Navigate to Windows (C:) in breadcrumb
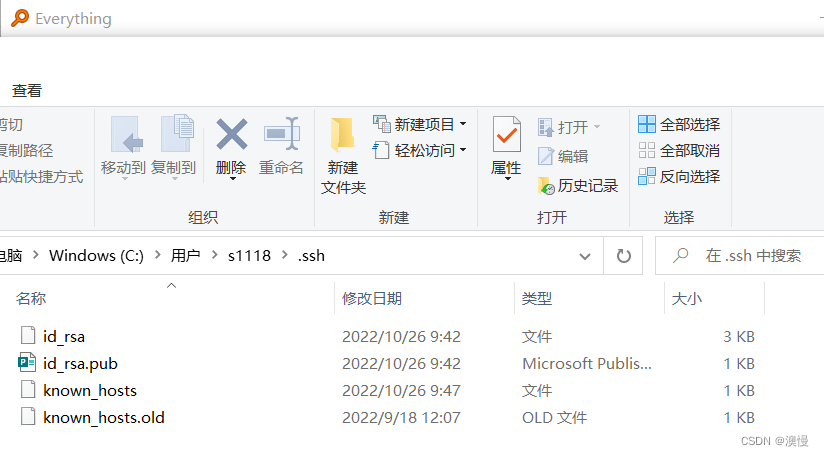This screenshot has width=824, height=456. click(96, 256)
